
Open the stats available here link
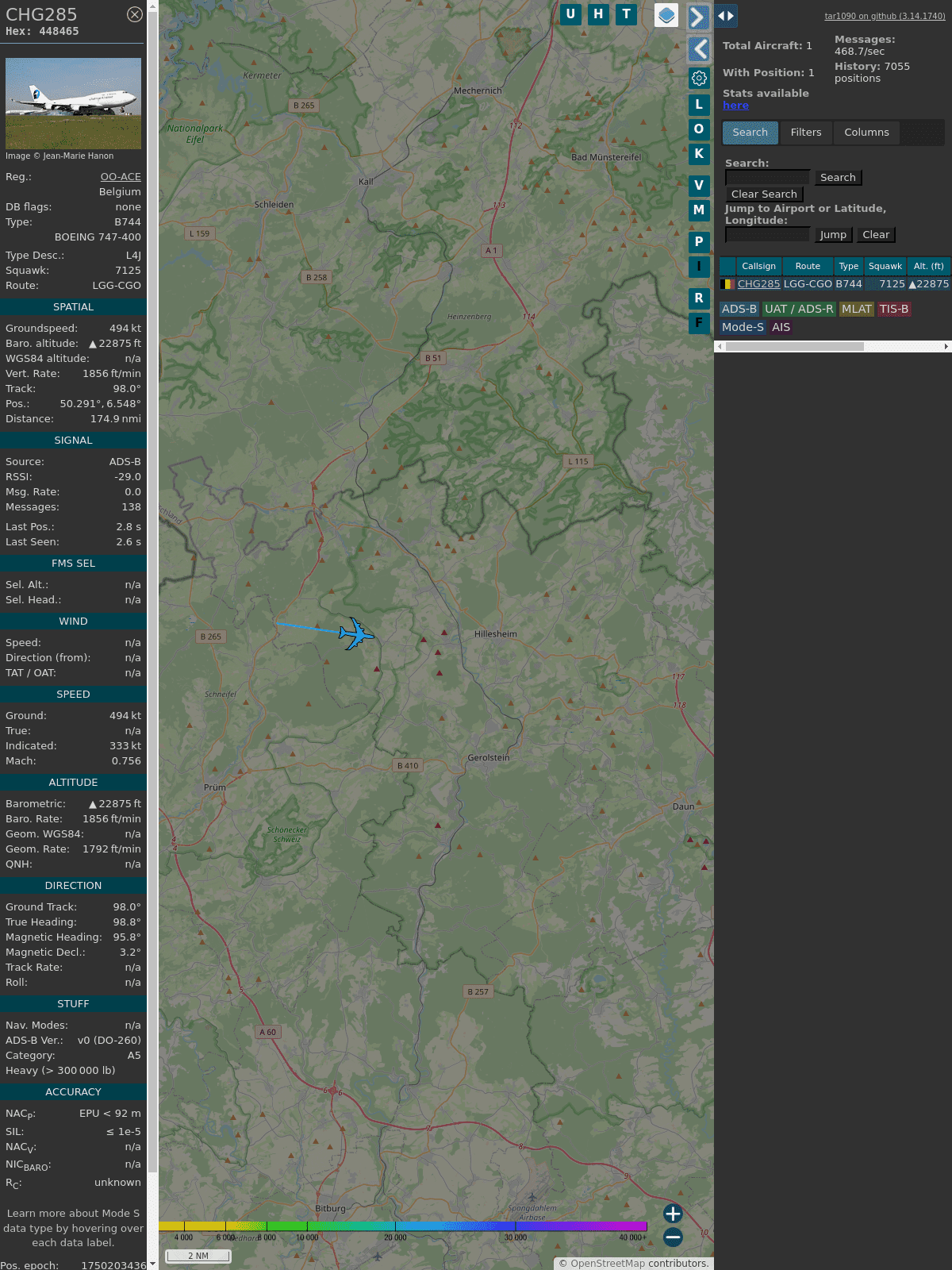[x=735, y=106]
